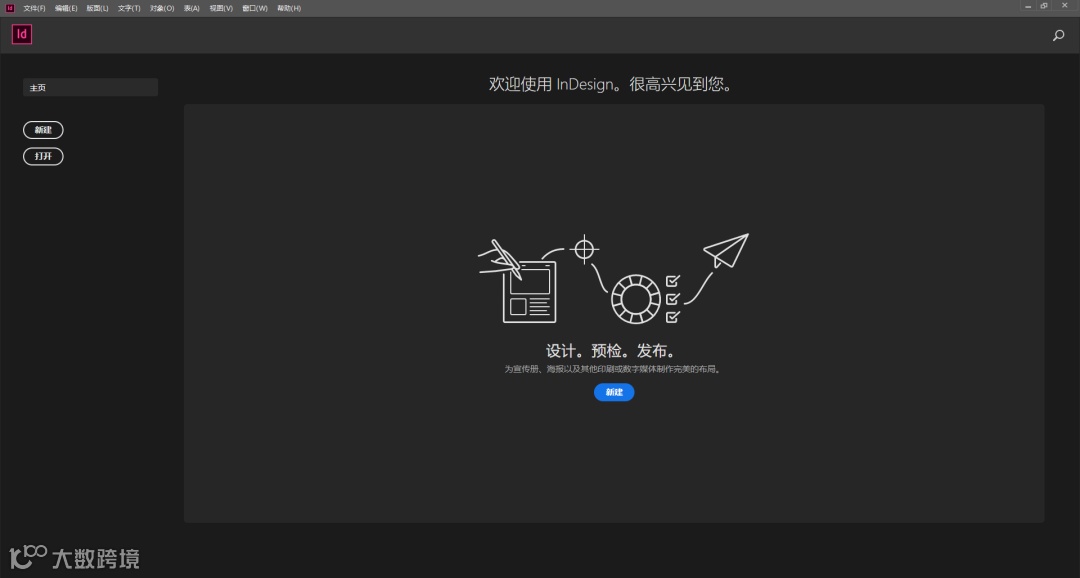Open the 帮助(H) menu
This screenshot has width=1080, height=578.
pos(289,8)
